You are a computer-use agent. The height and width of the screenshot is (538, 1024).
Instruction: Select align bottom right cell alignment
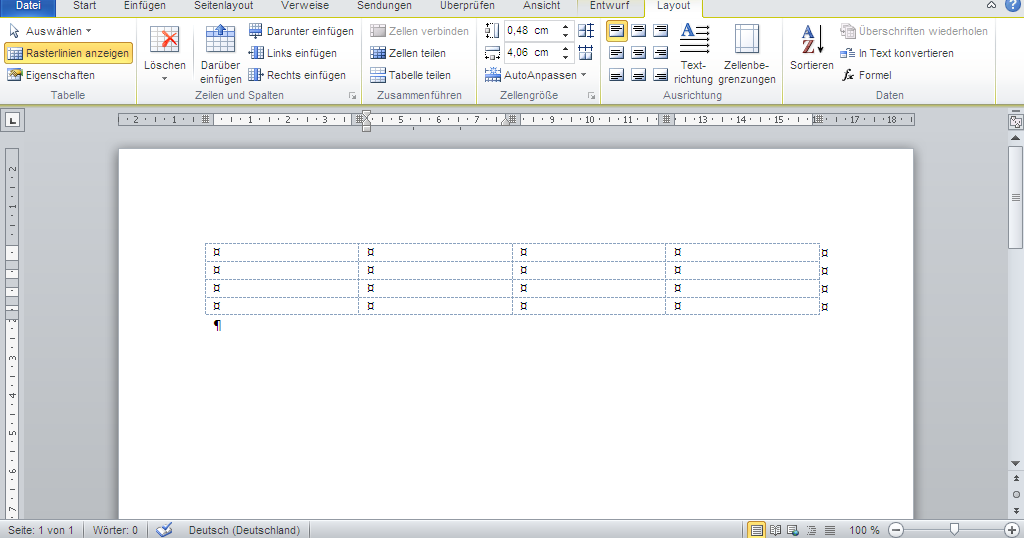(x=661, y=75)
